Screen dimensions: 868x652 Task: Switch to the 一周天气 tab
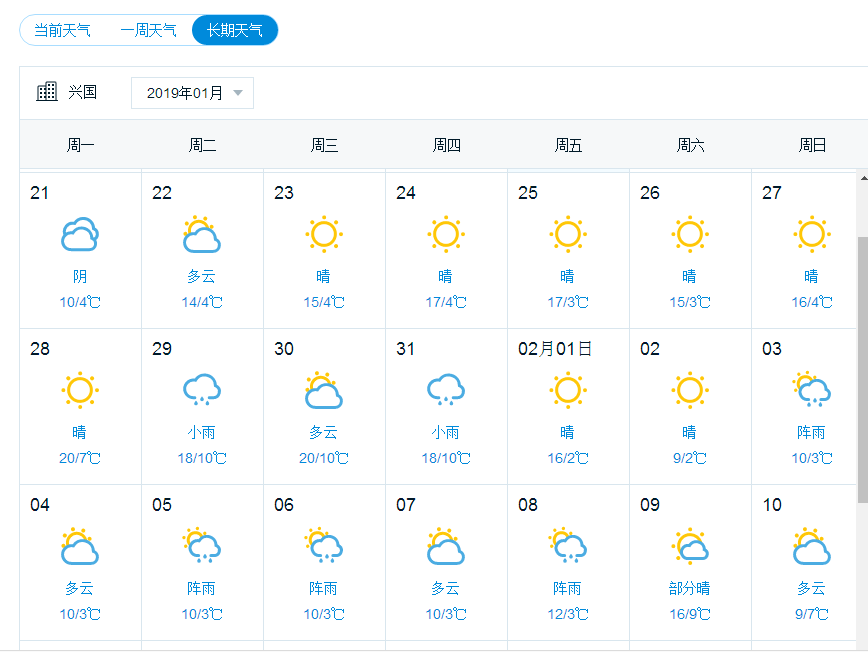(x=148, y=30)
